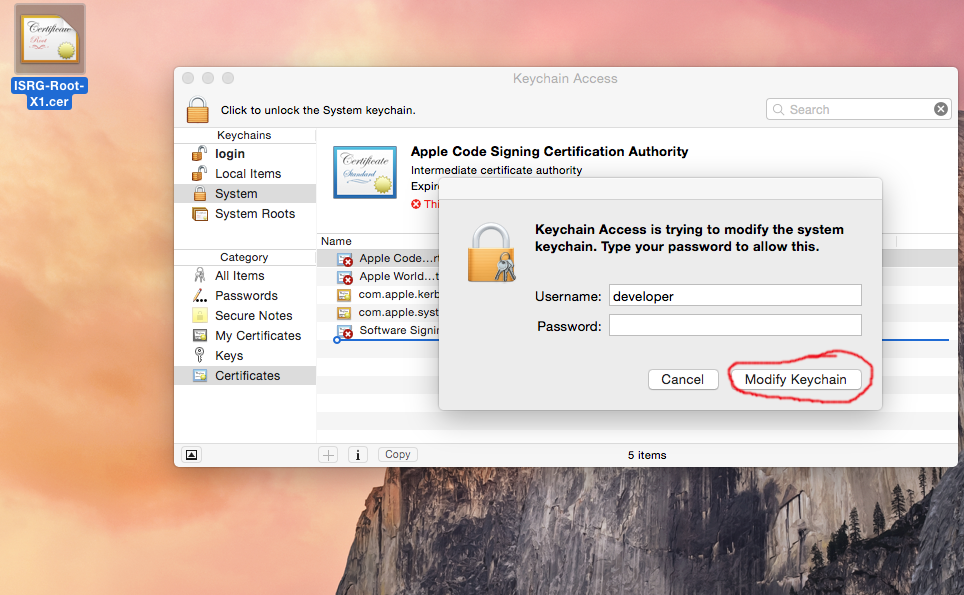Select the Software Signing certificate row

point(379,330)
